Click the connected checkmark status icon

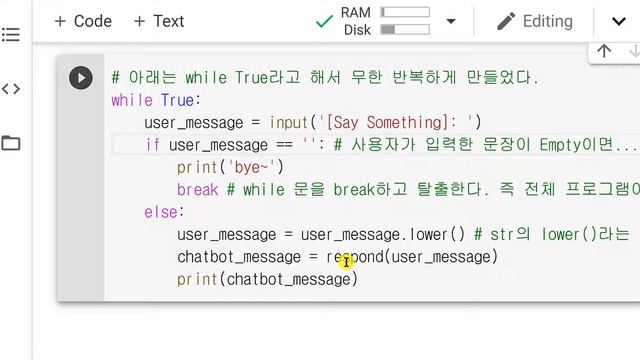324,21
